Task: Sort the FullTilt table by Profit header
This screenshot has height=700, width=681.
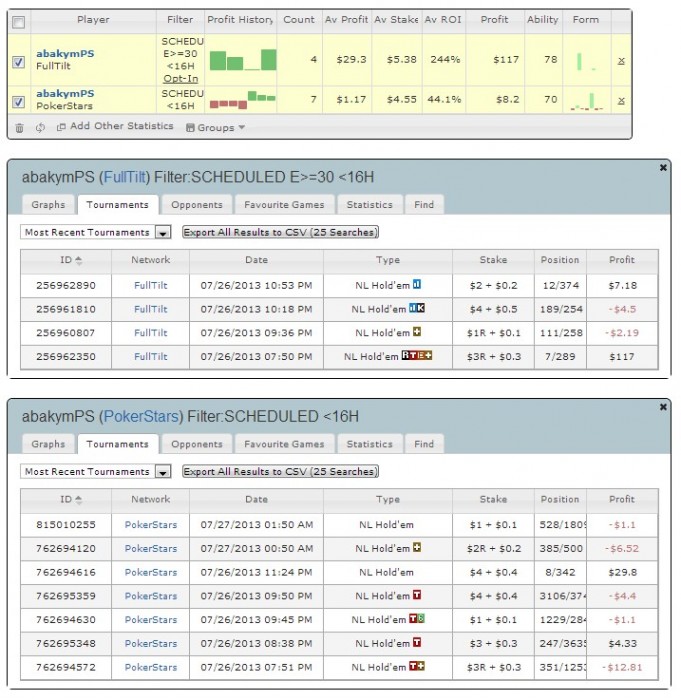Action: (622, 260)
